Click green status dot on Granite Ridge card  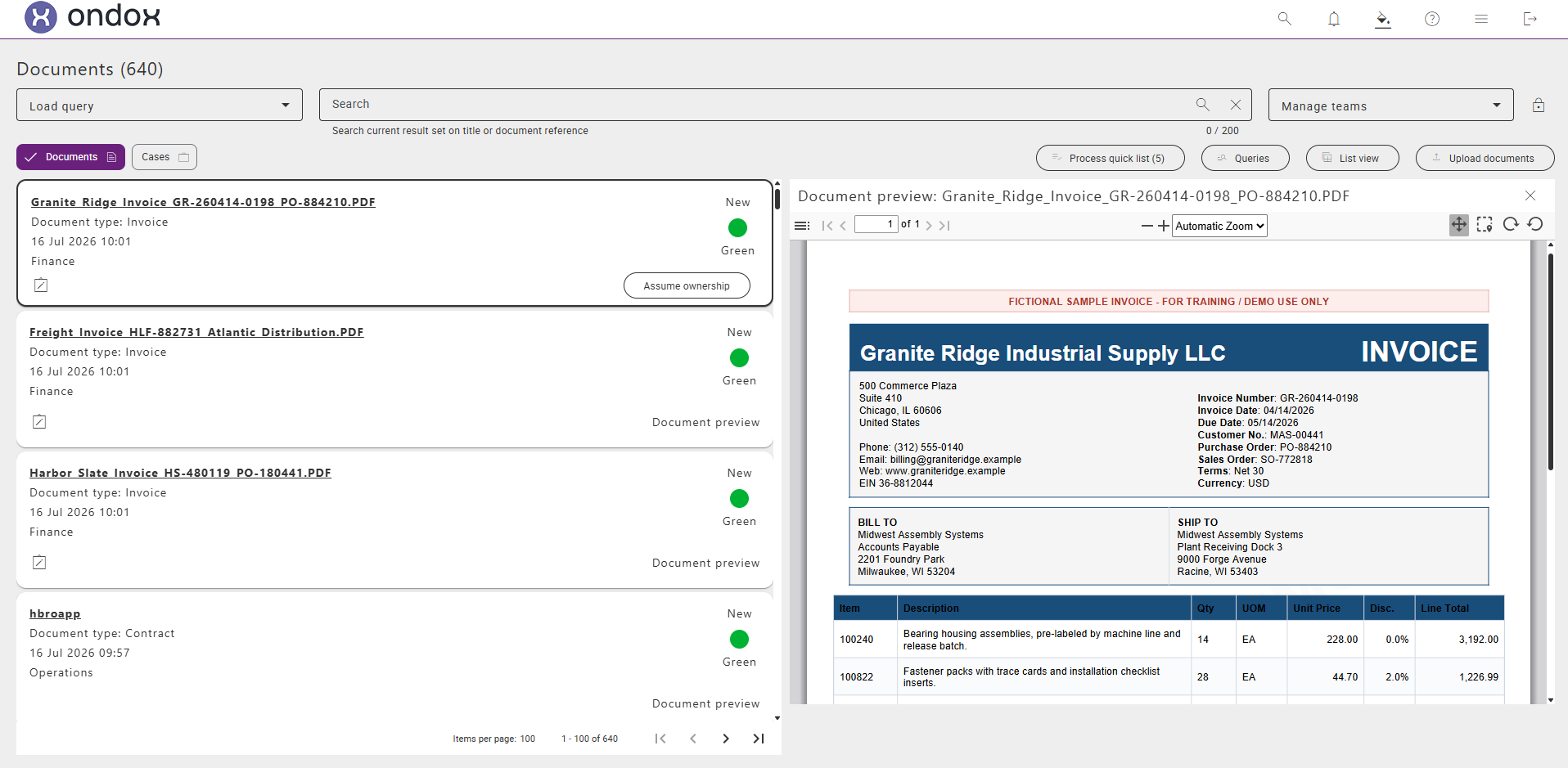point(737,227)
